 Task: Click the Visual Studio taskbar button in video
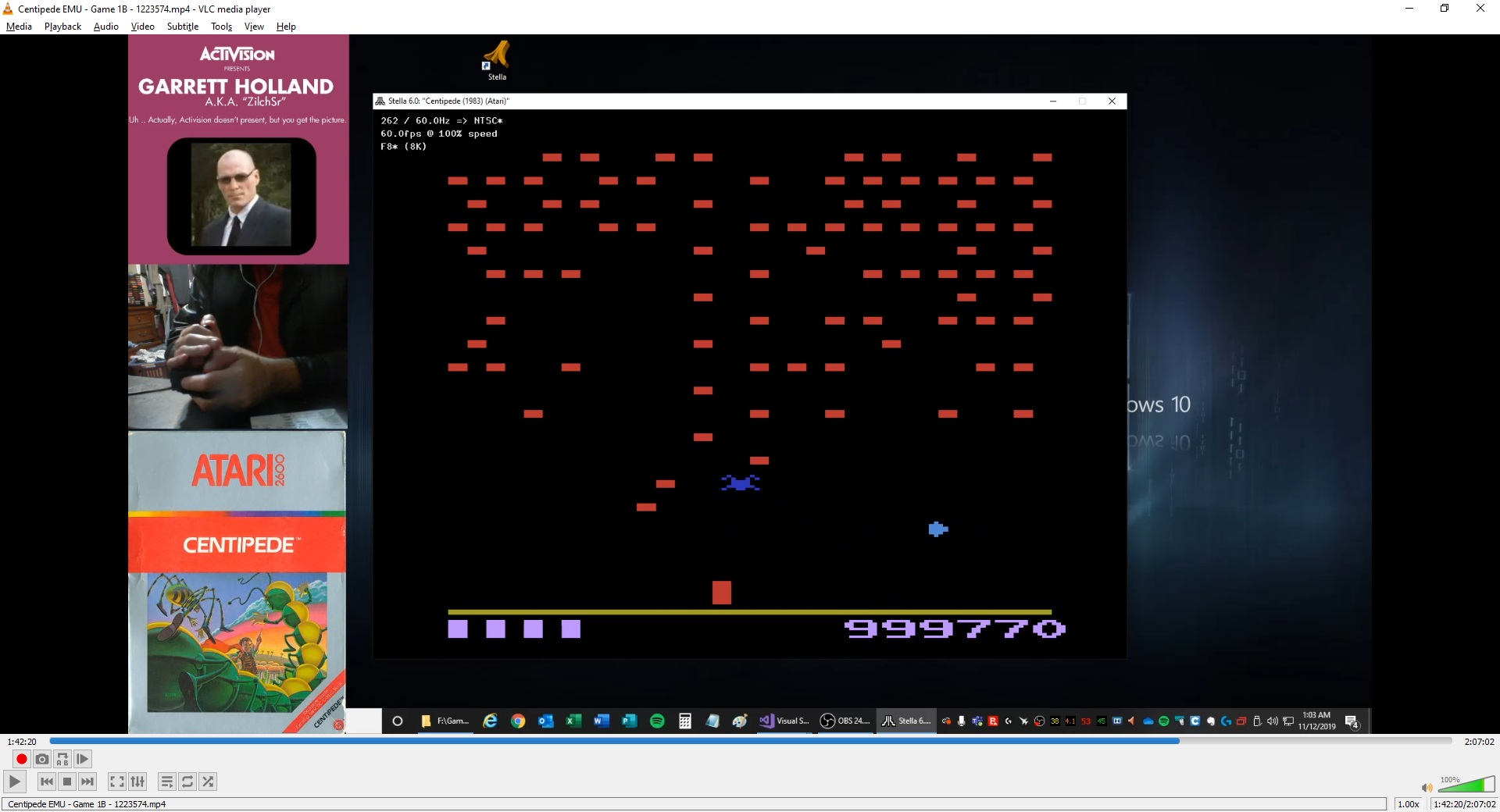pyautogui.click(x=784, y=721)
